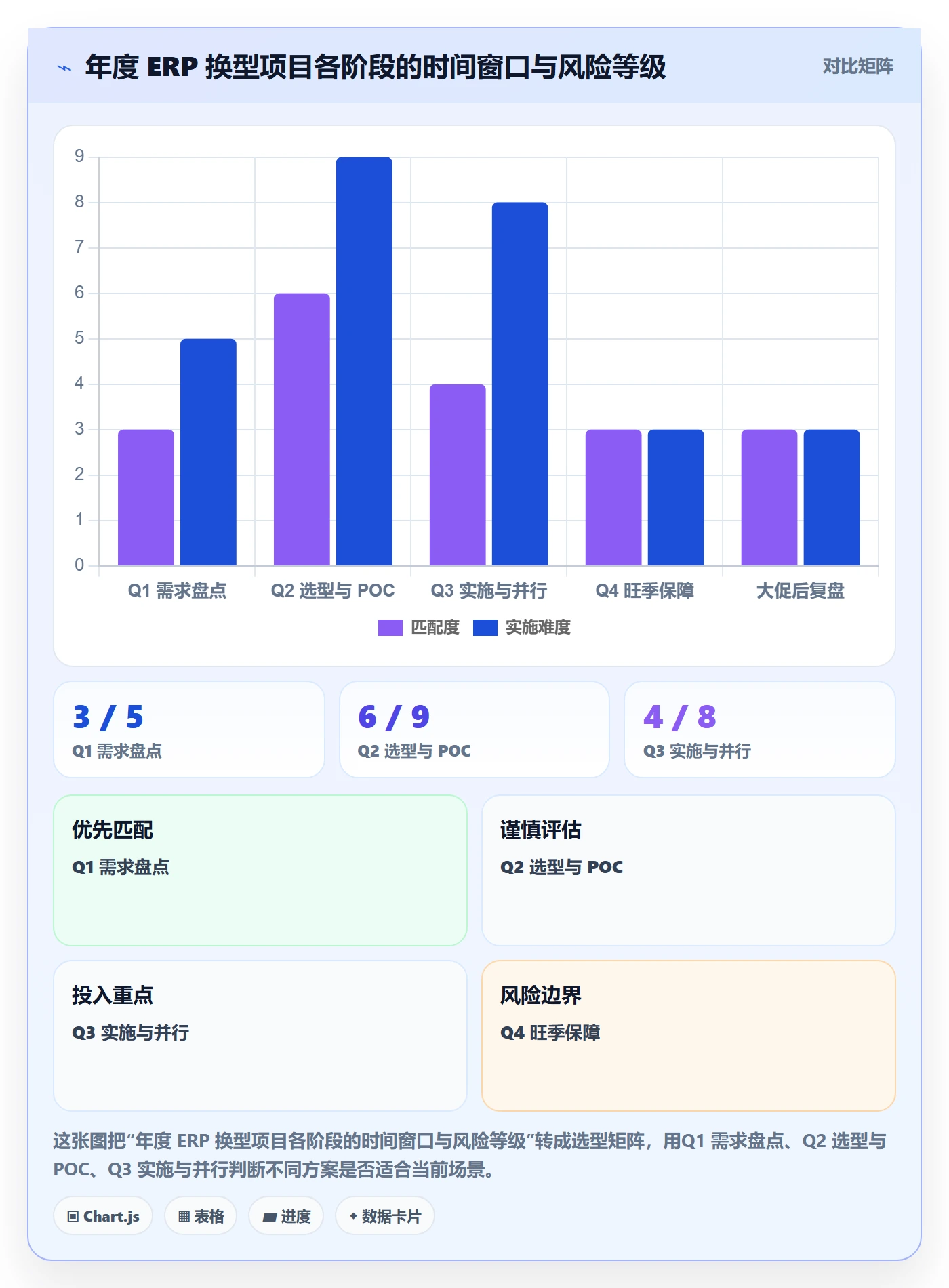Click the Q1 需求盘点 x-axis label
Image resolution: width=949 pixels, height=1288 pixels.
click(177, 590)
